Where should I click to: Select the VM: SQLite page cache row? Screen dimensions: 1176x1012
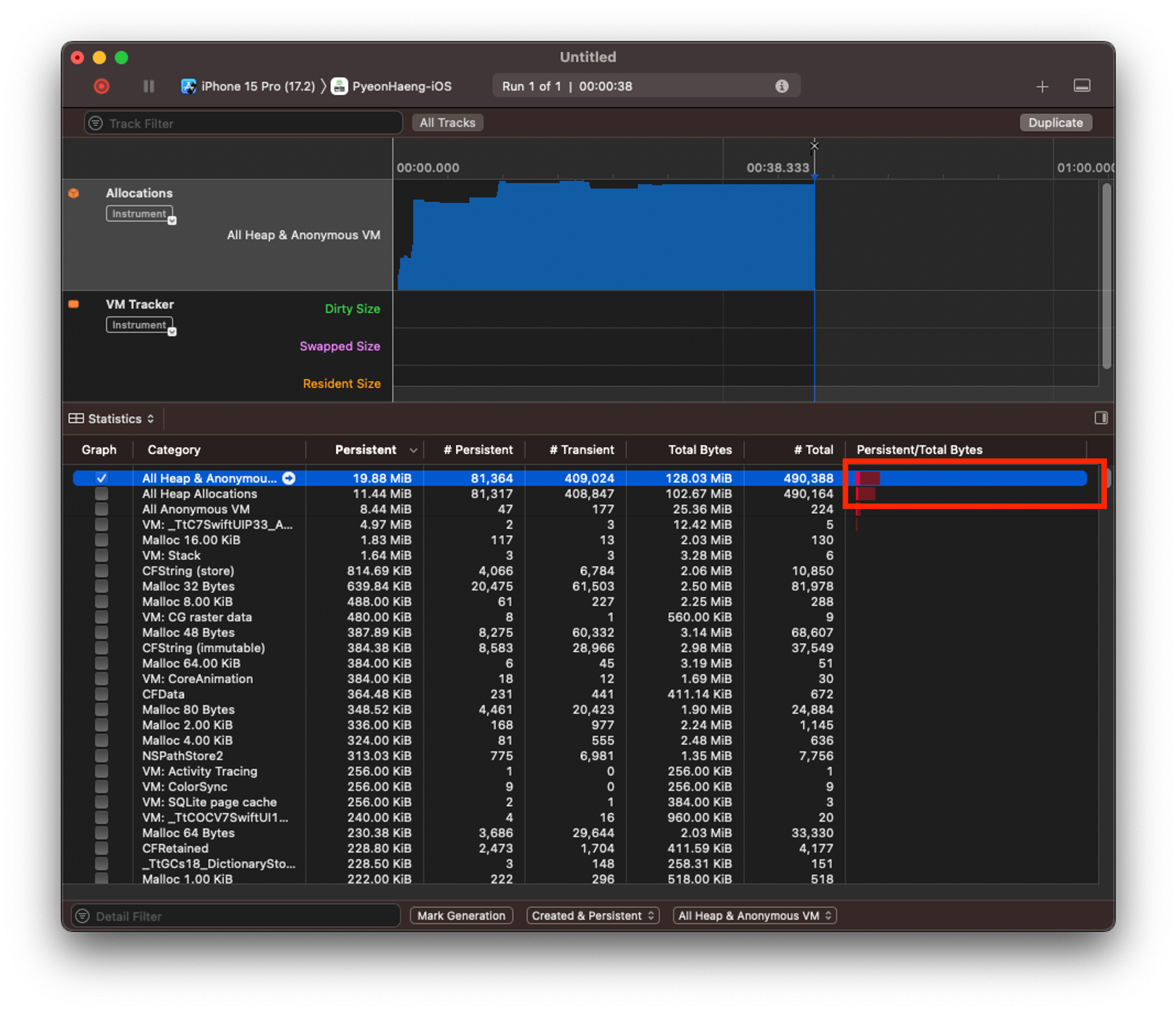(x=580, y=802)
